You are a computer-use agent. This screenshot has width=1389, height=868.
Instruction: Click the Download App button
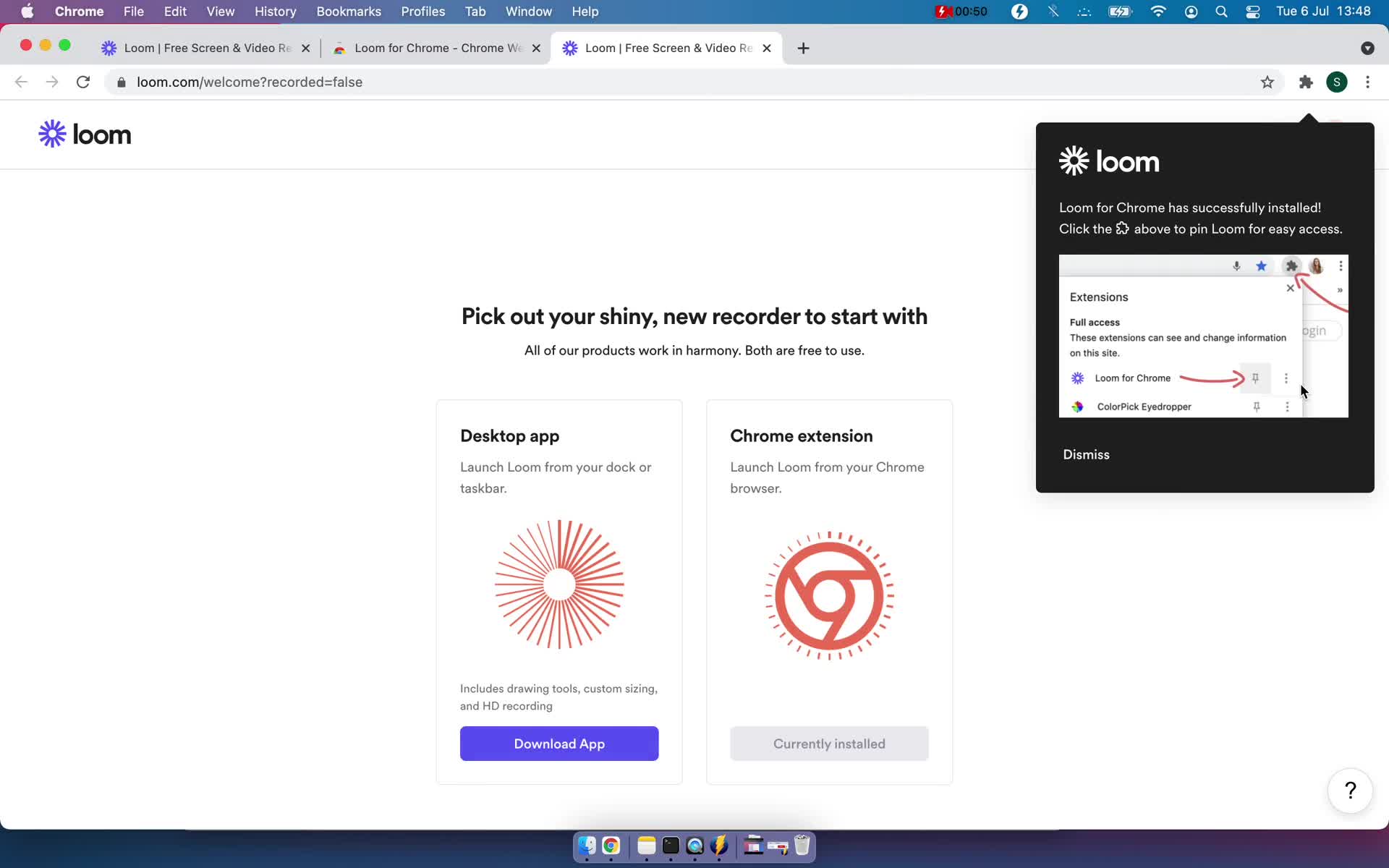(559, 743)
